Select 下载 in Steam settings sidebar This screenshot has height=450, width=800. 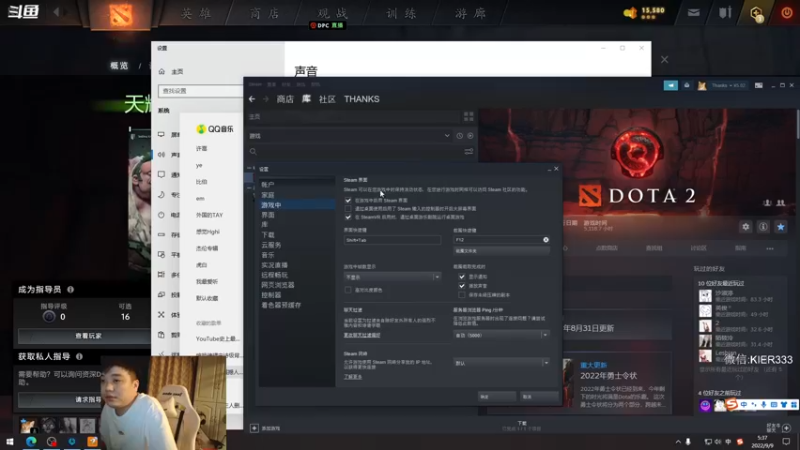[x=268, y=235]
